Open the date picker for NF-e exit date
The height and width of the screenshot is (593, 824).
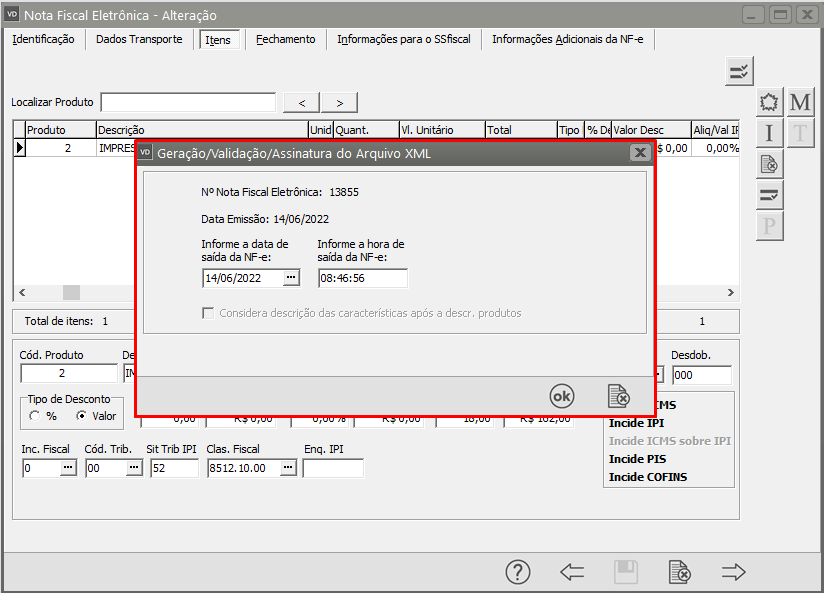click(x=291, y=278)
